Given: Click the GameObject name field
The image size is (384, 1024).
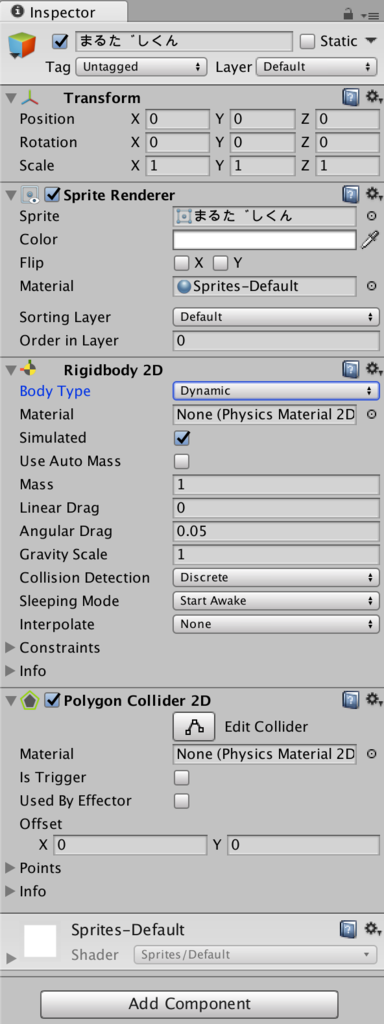Looking at the screenshot, I should 184,42.
